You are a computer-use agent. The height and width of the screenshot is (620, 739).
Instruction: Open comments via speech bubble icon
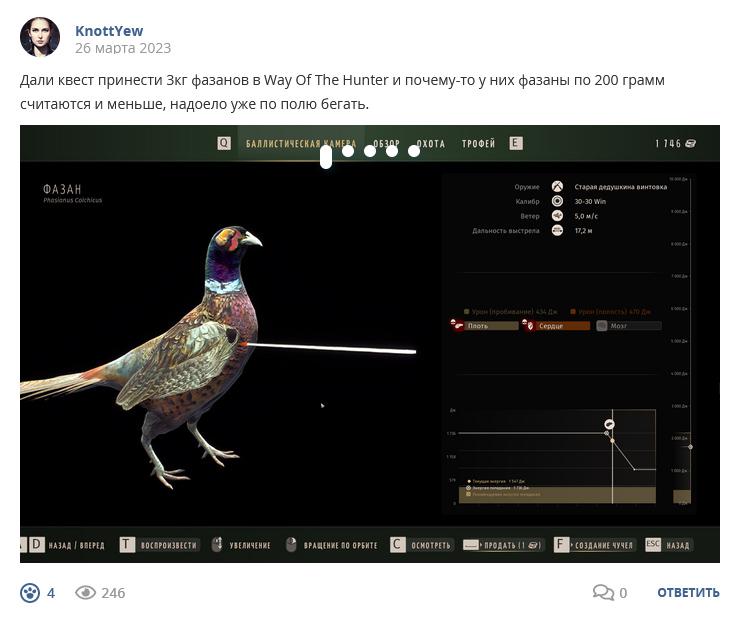click(x=603, y=592)
